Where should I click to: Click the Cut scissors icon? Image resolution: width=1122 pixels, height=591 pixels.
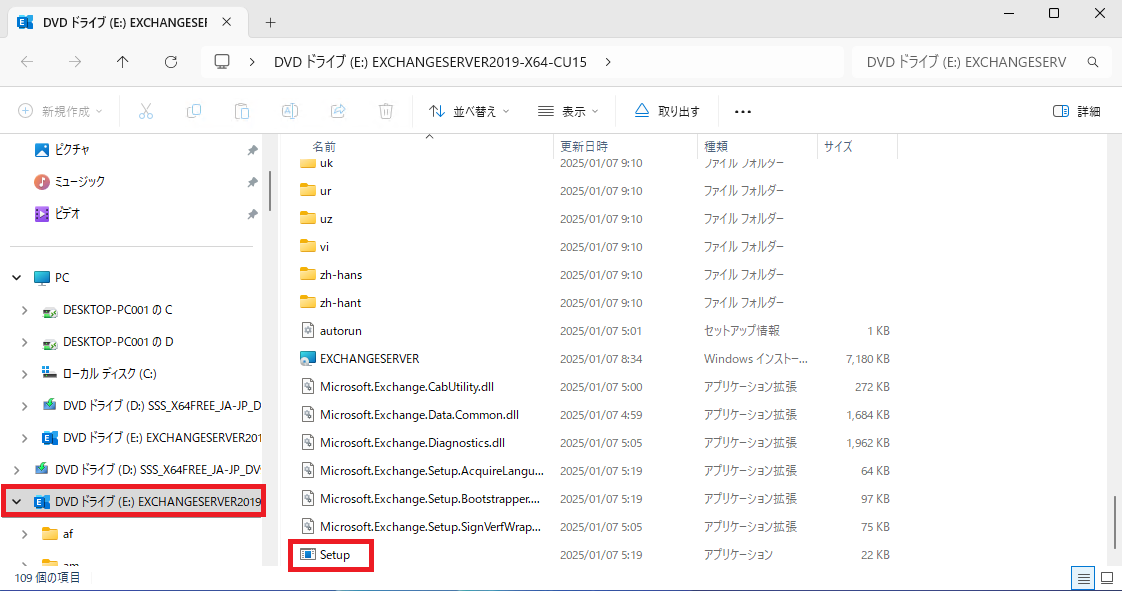pyautogui.click(x=146, y=111)
